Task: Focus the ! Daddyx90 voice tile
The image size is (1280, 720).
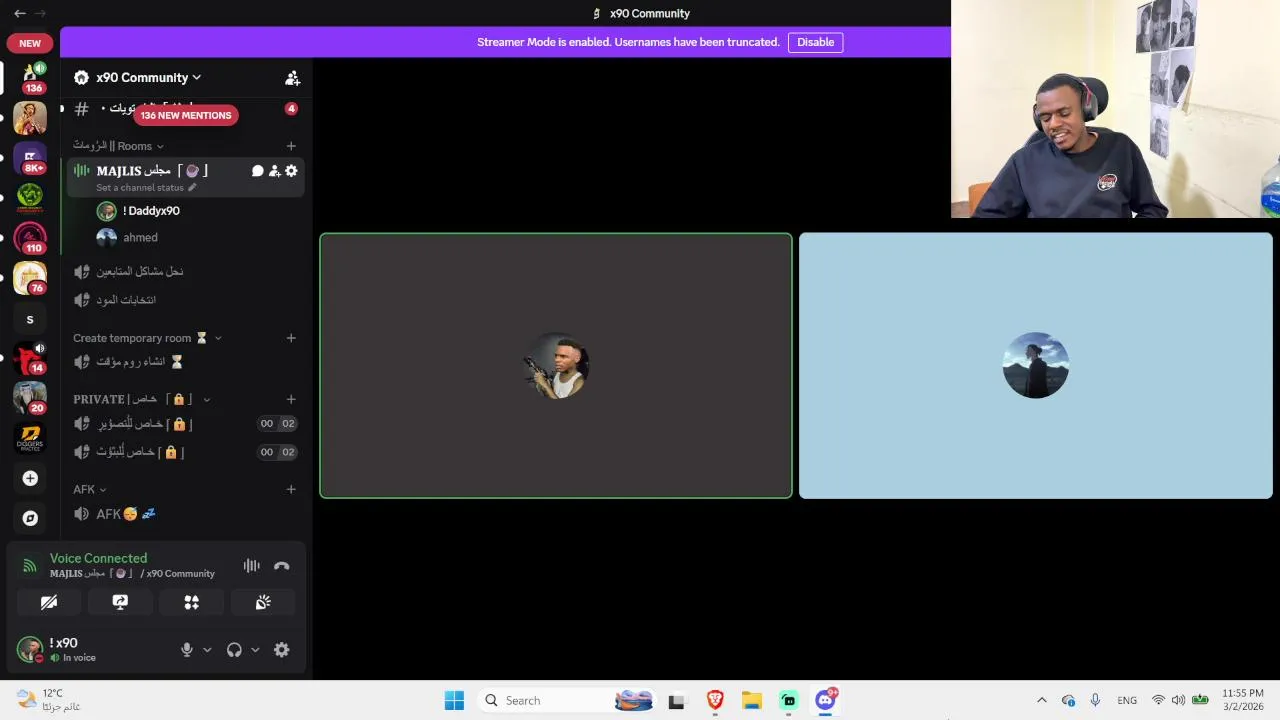Action: (x=556, y=365)
